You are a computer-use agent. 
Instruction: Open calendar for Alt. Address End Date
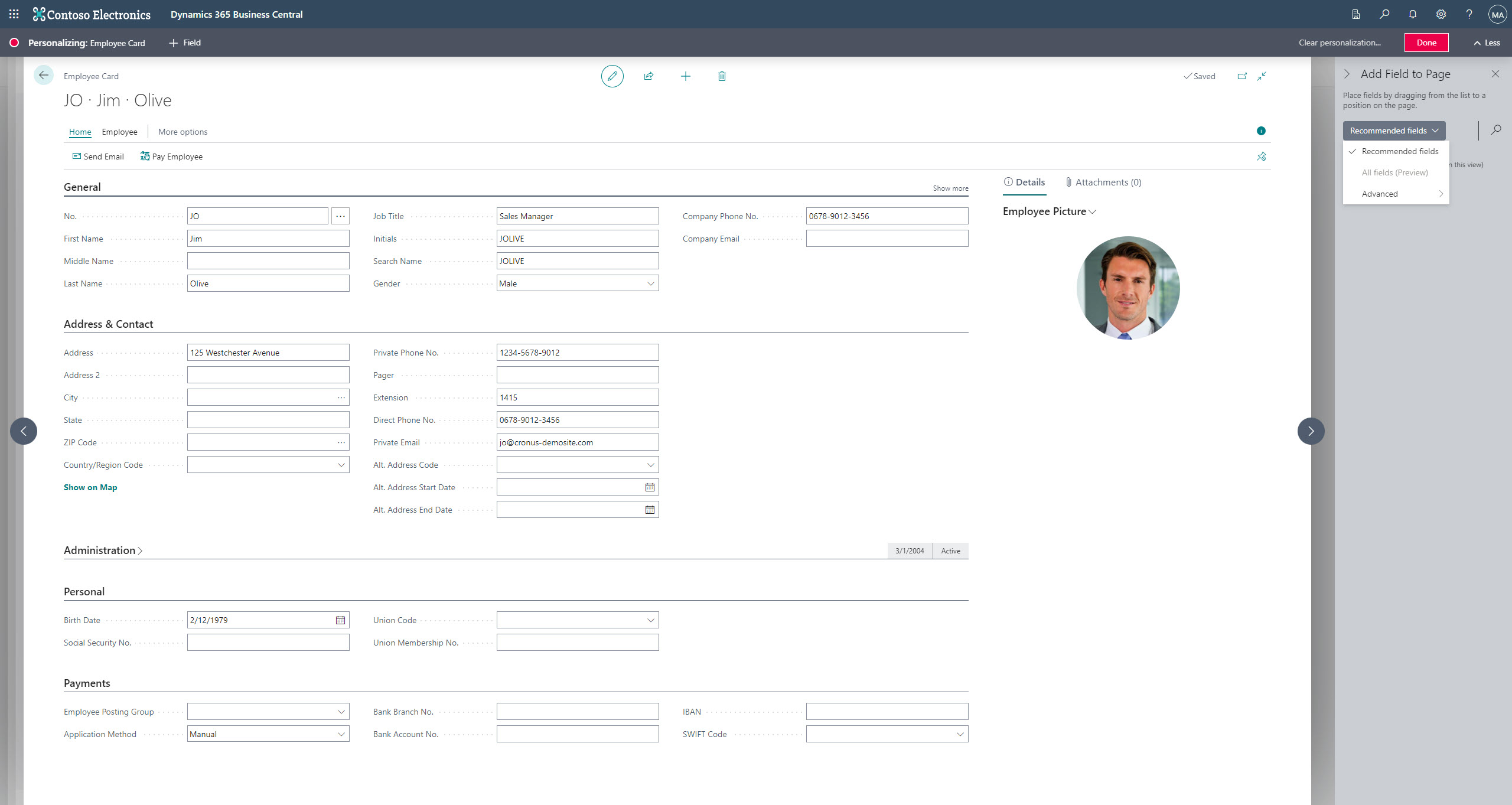(650, 510)
